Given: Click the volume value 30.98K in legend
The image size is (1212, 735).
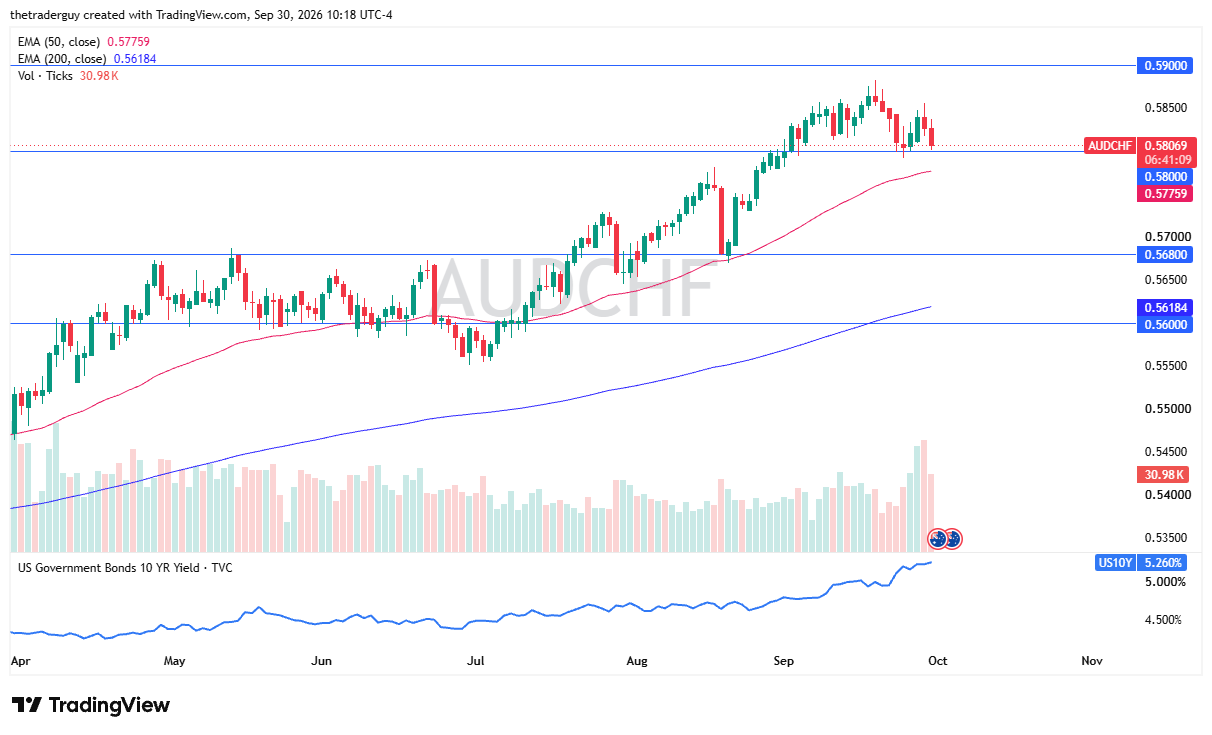Looking at the screenshot, I should 99,76.
